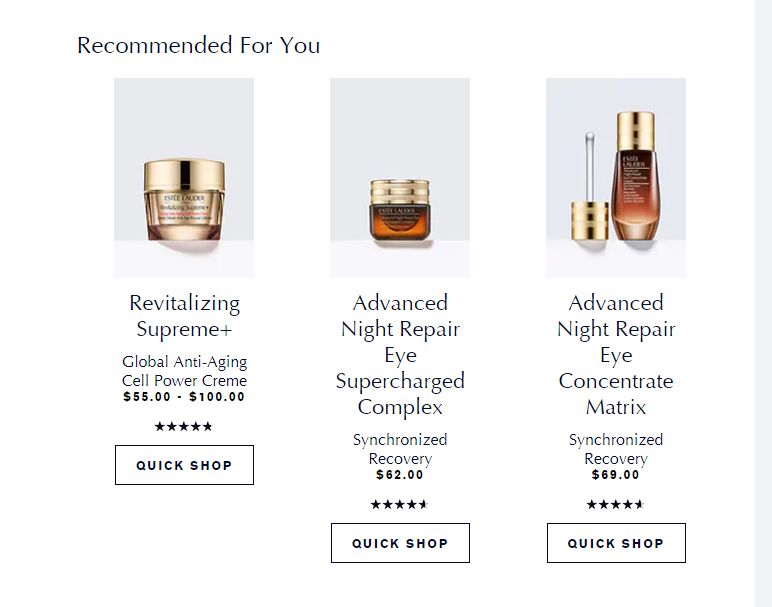Screen dimensions: 772x607
Task: Quick Shop the Eye Supercharged Complex
Action: [x=400, y=543]
